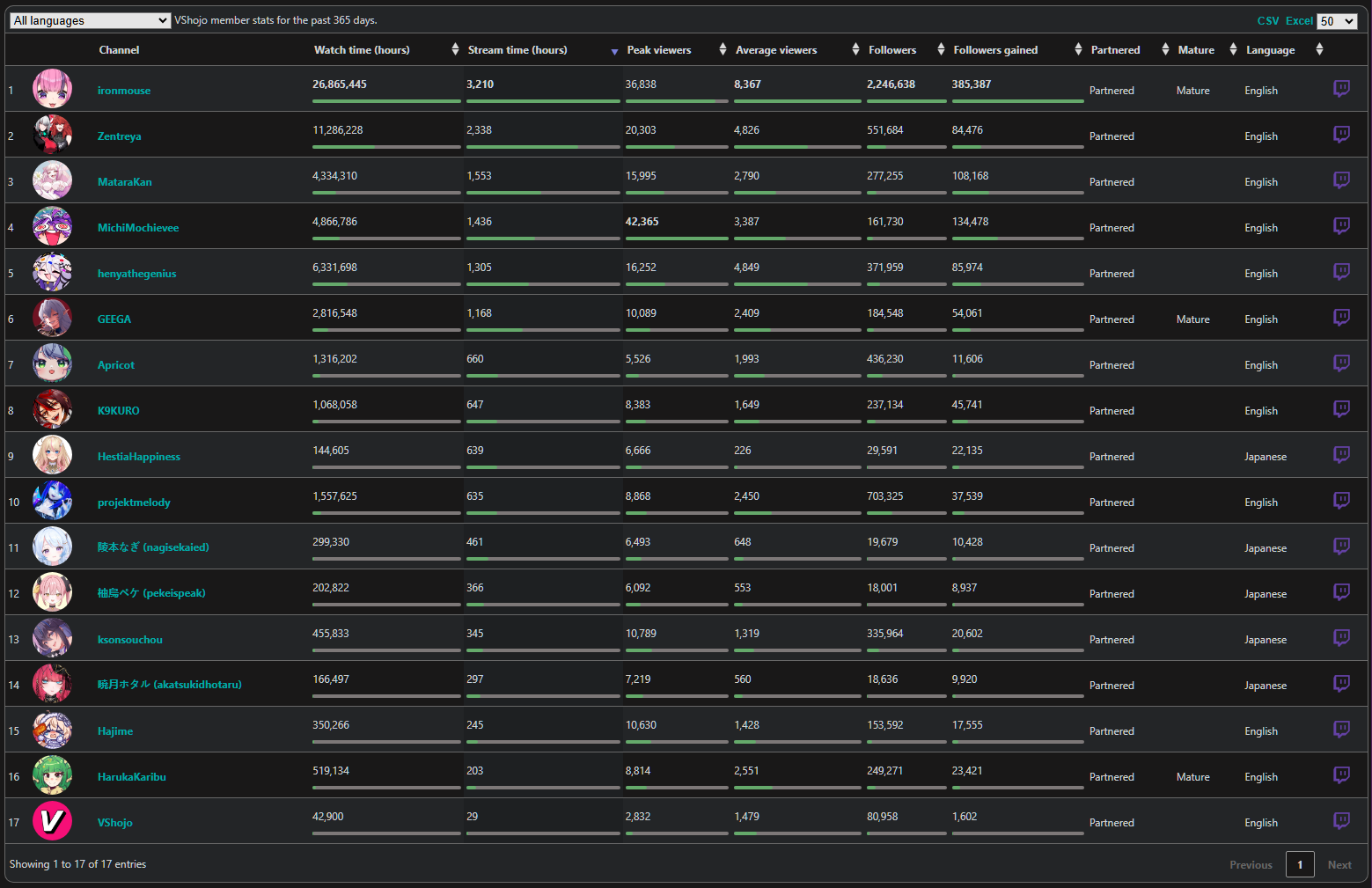Expand the entries-per-page dropdown showing 50
The image size is (1372, 888).
1337,21
